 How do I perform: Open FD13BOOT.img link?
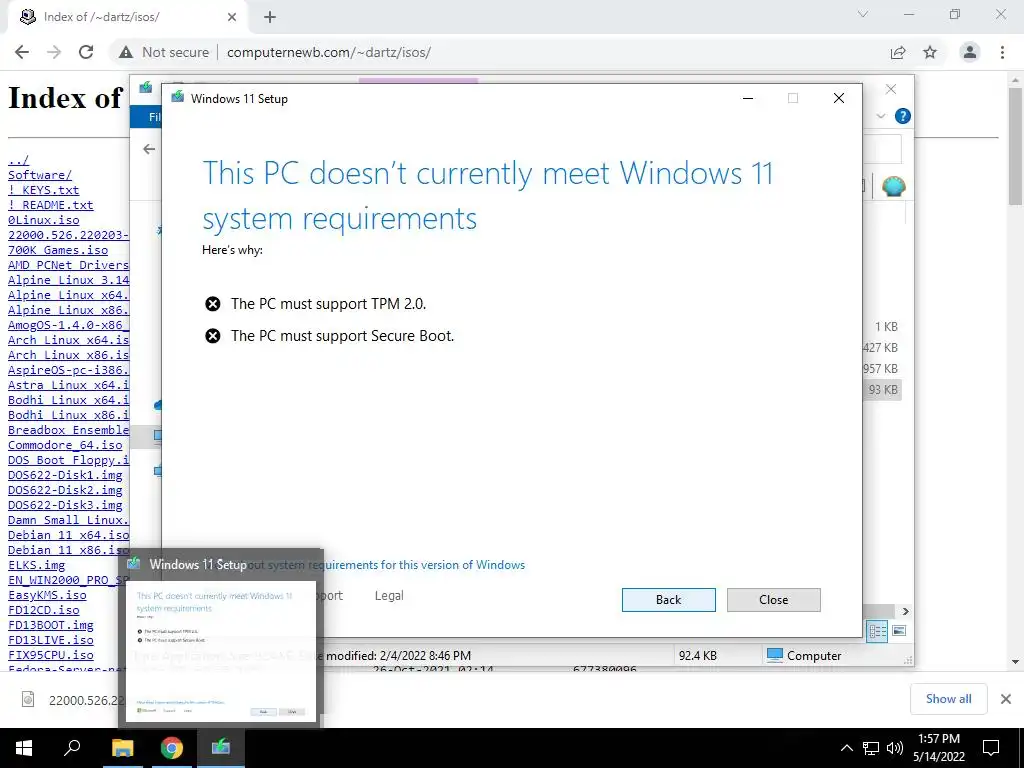coord(51,625)
